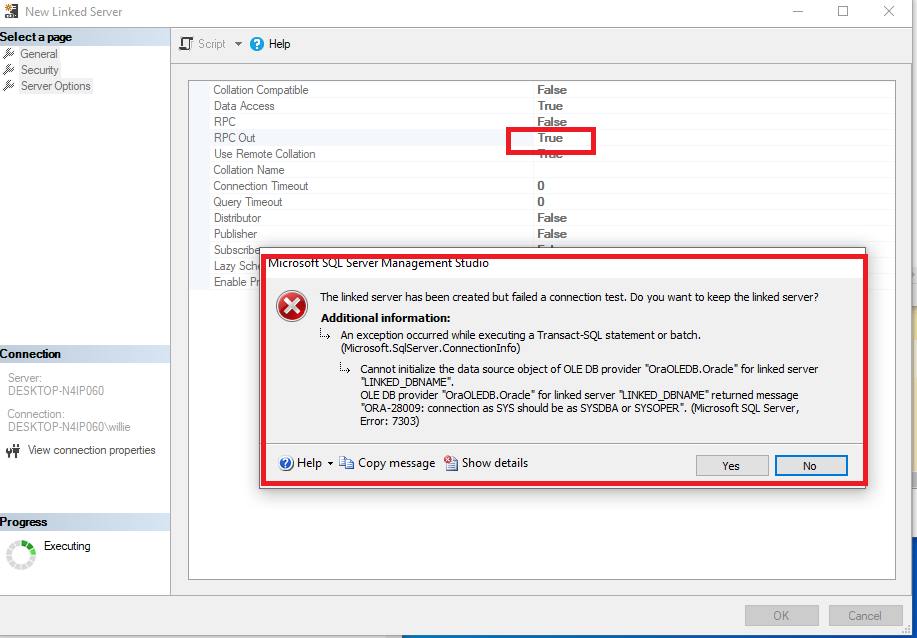This screenshot has height=638, width=917.
Task: Open View connection properties
Action: click(81, 450)
